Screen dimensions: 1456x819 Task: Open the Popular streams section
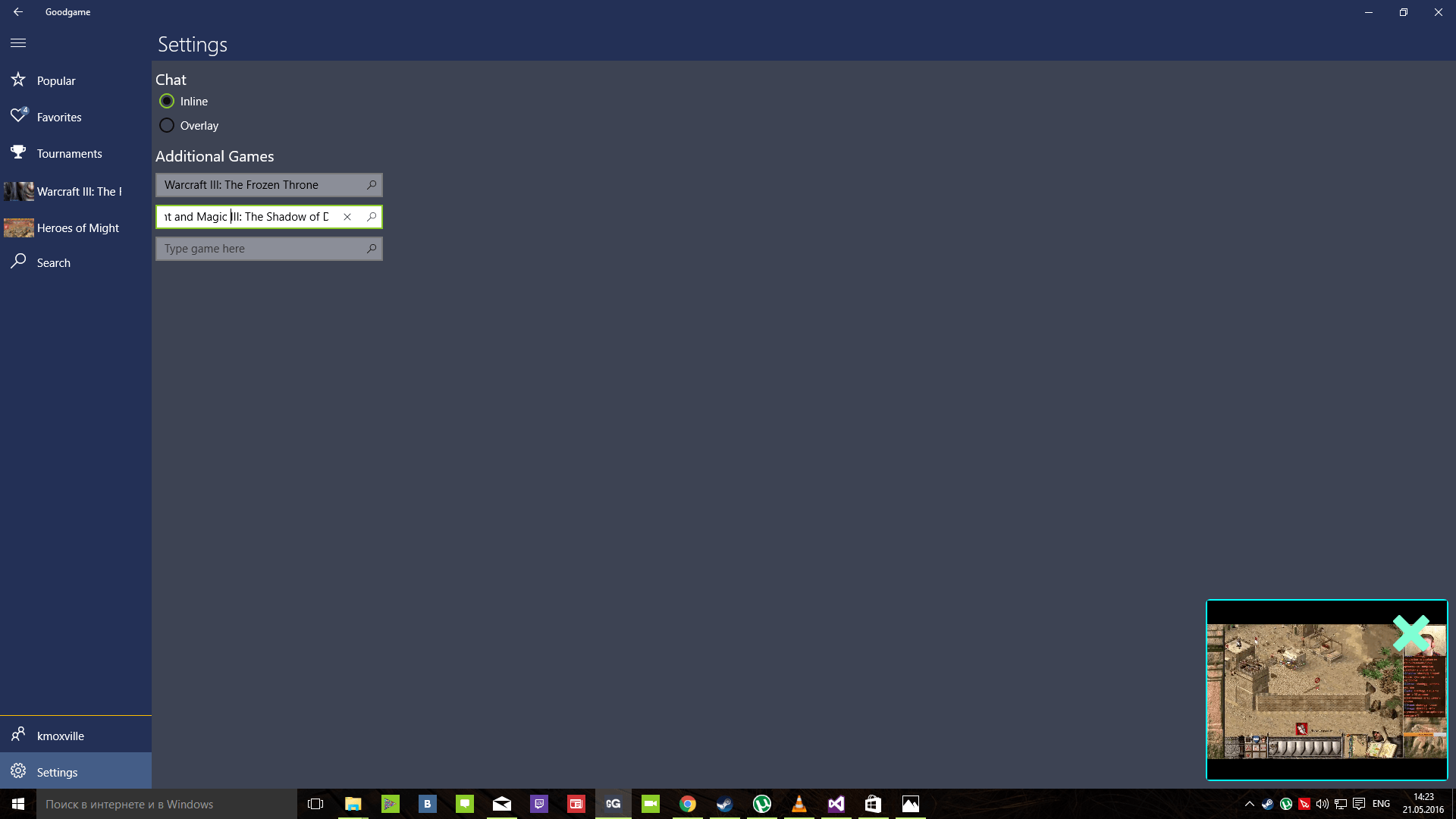[76, 80]
